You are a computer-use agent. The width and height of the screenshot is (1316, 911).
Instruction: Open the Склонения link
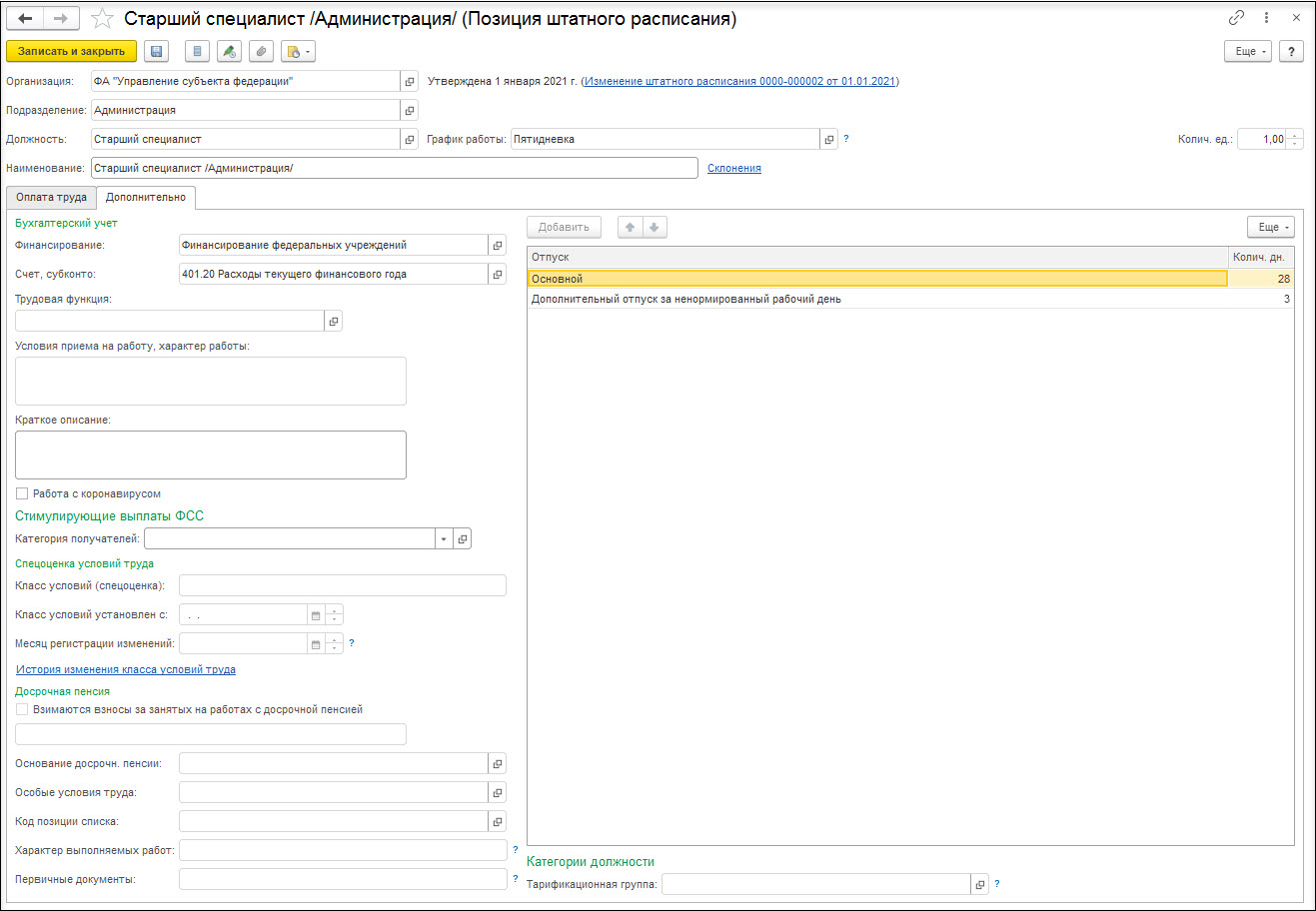tap(734, 168)
